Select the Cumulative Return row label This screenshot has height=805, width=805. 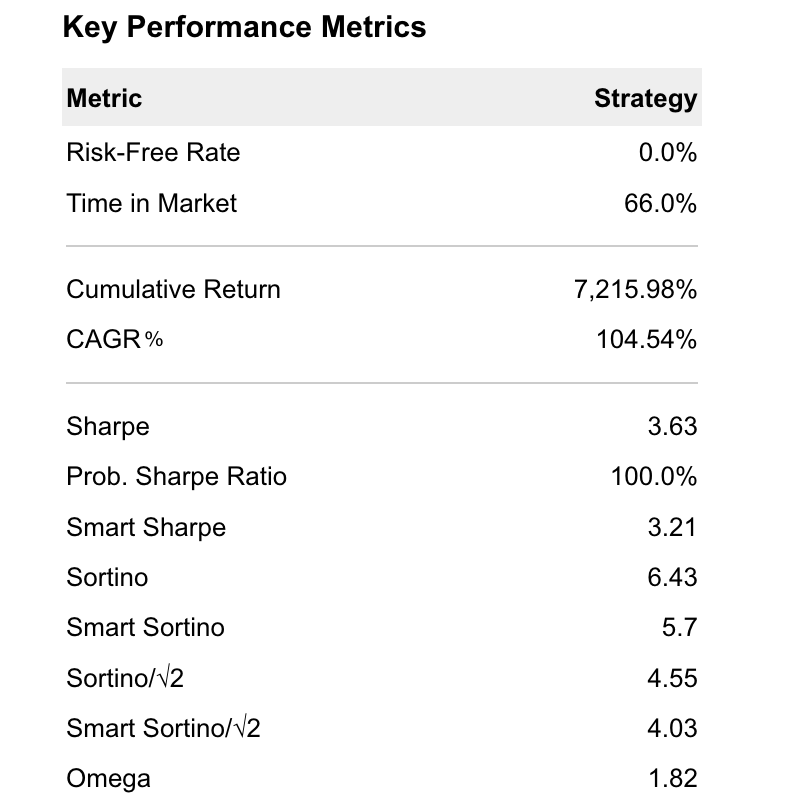(x=173, y=290)
